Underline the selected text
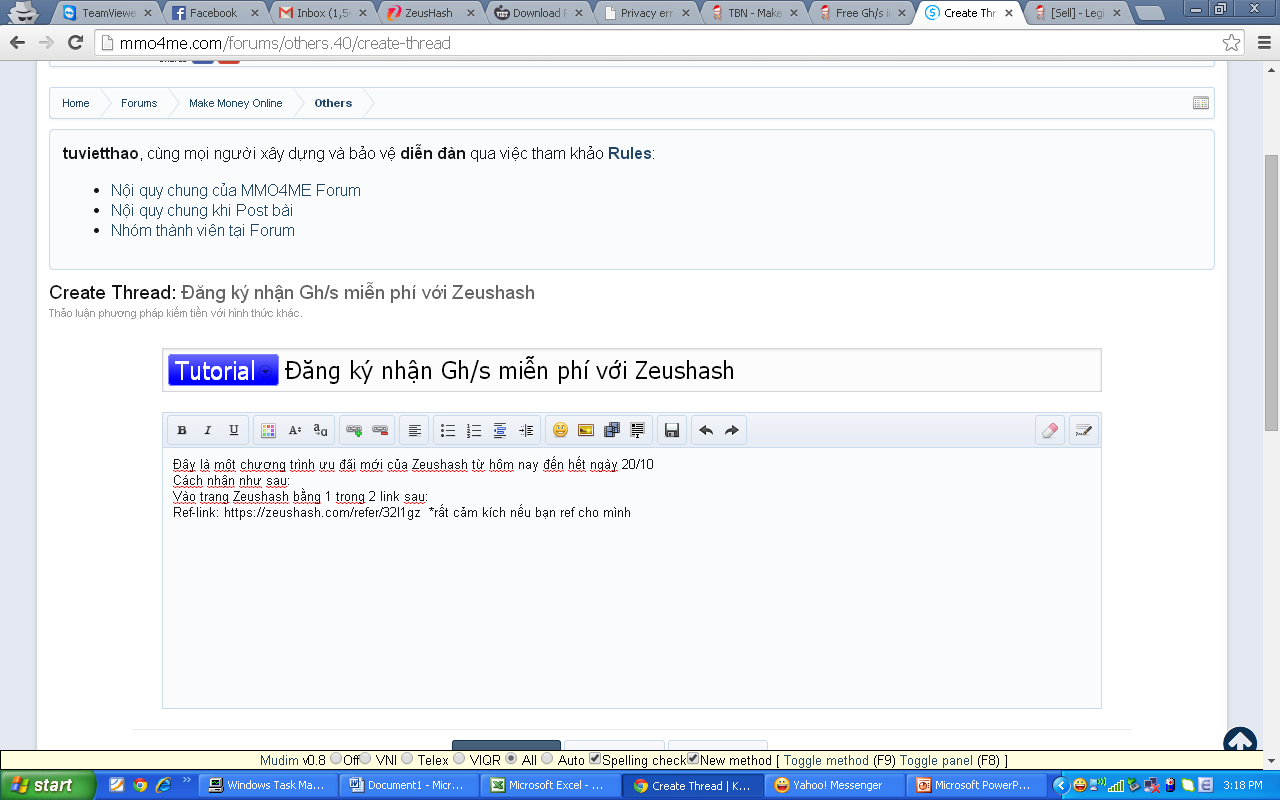 coord(234,430)
